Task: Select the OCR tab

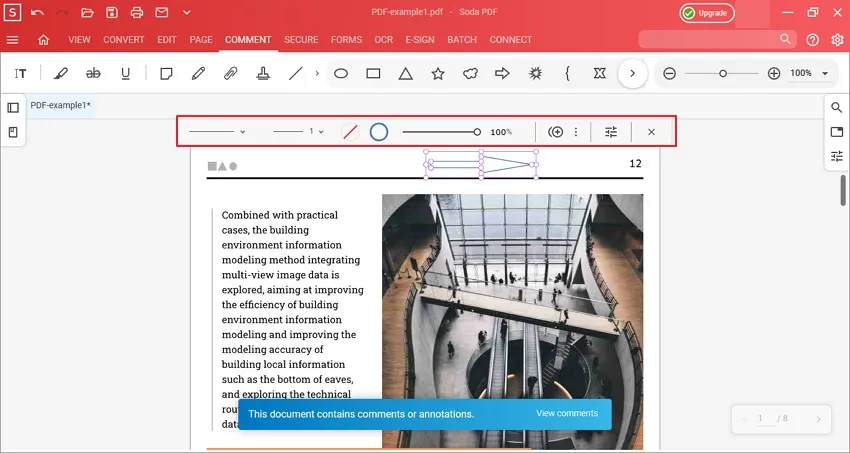Action: point(383,40)
